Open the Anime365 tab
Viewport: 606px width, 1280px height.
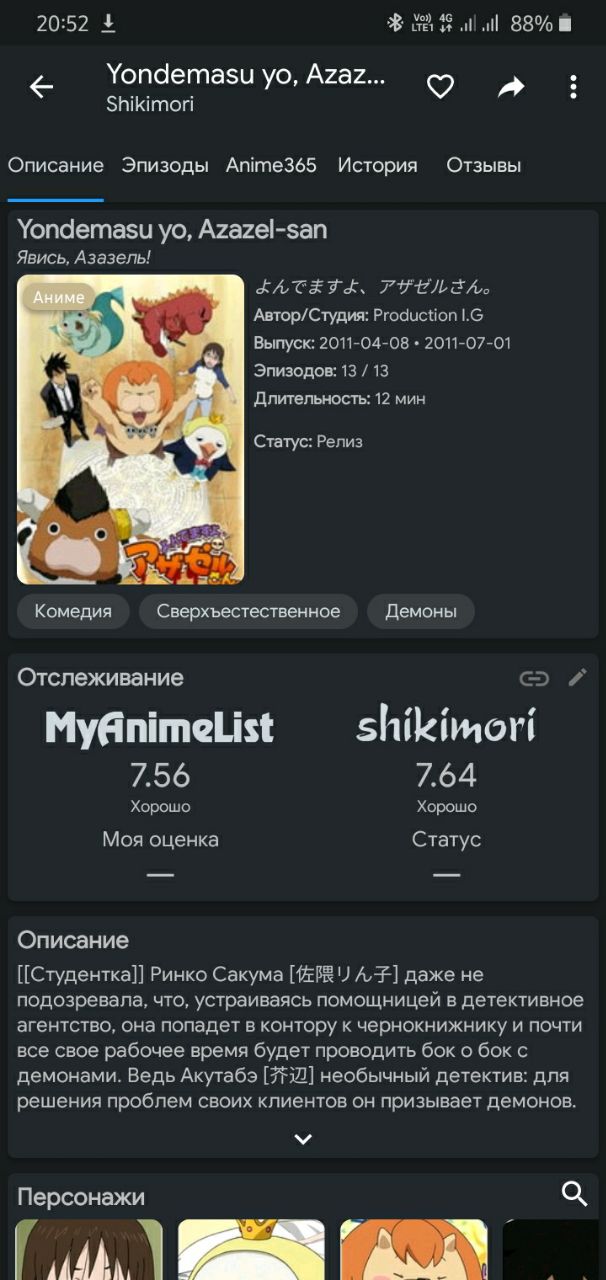pos(271,166)
